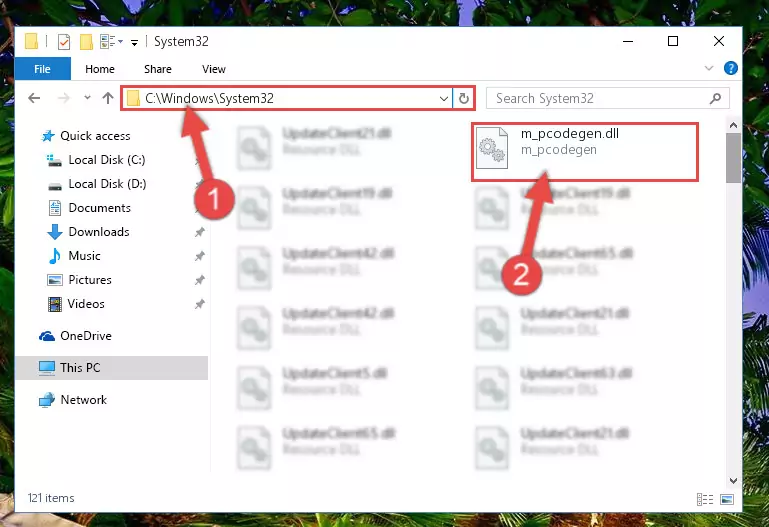Switch to Details view layout

coord(705,499)
